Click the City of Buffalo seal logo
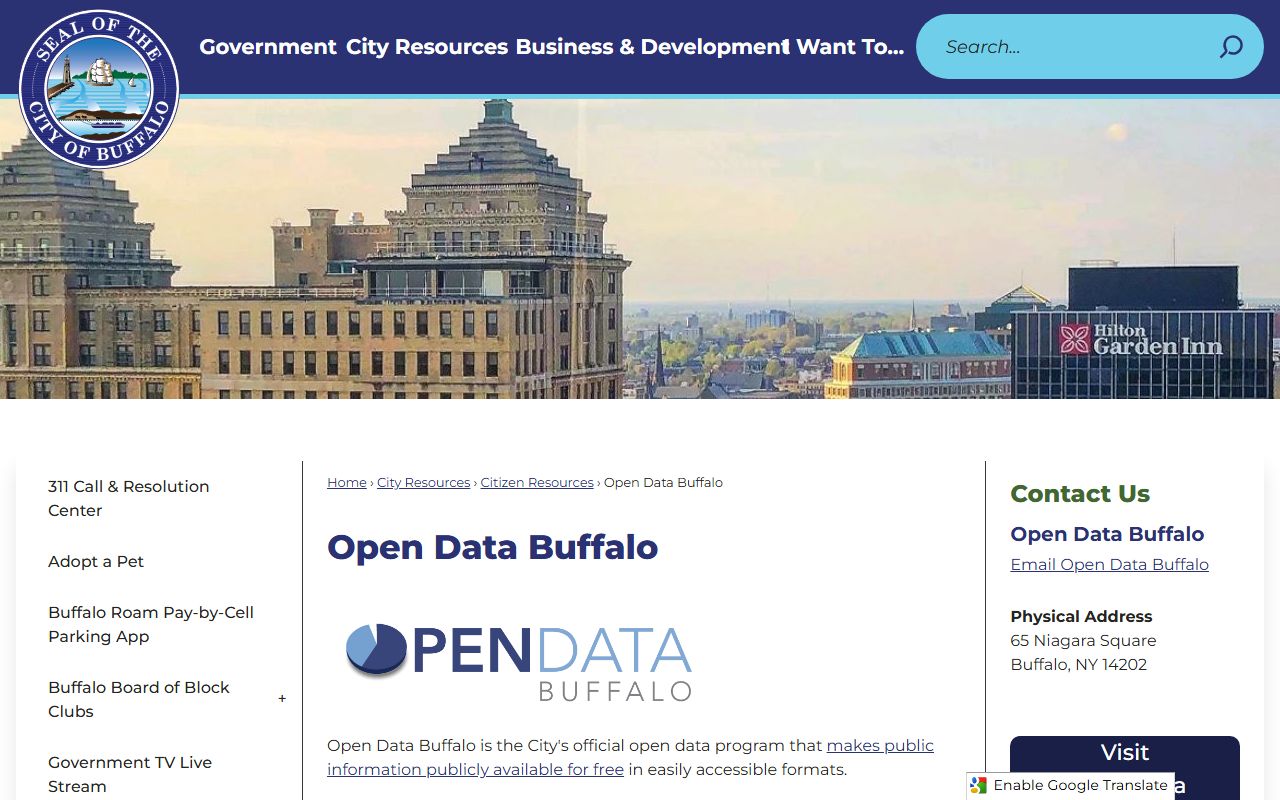Screen dimensions: 1280x800 click(x=99, y=89)
